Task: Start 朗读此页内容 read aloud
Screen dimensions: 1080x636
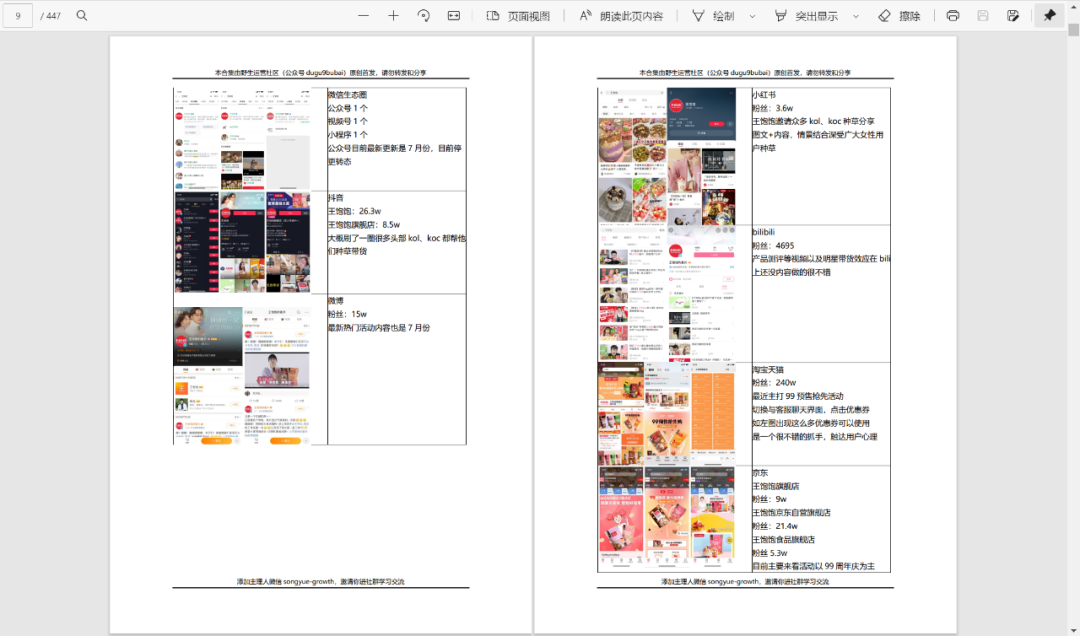Action: click(x=621, y=16)
